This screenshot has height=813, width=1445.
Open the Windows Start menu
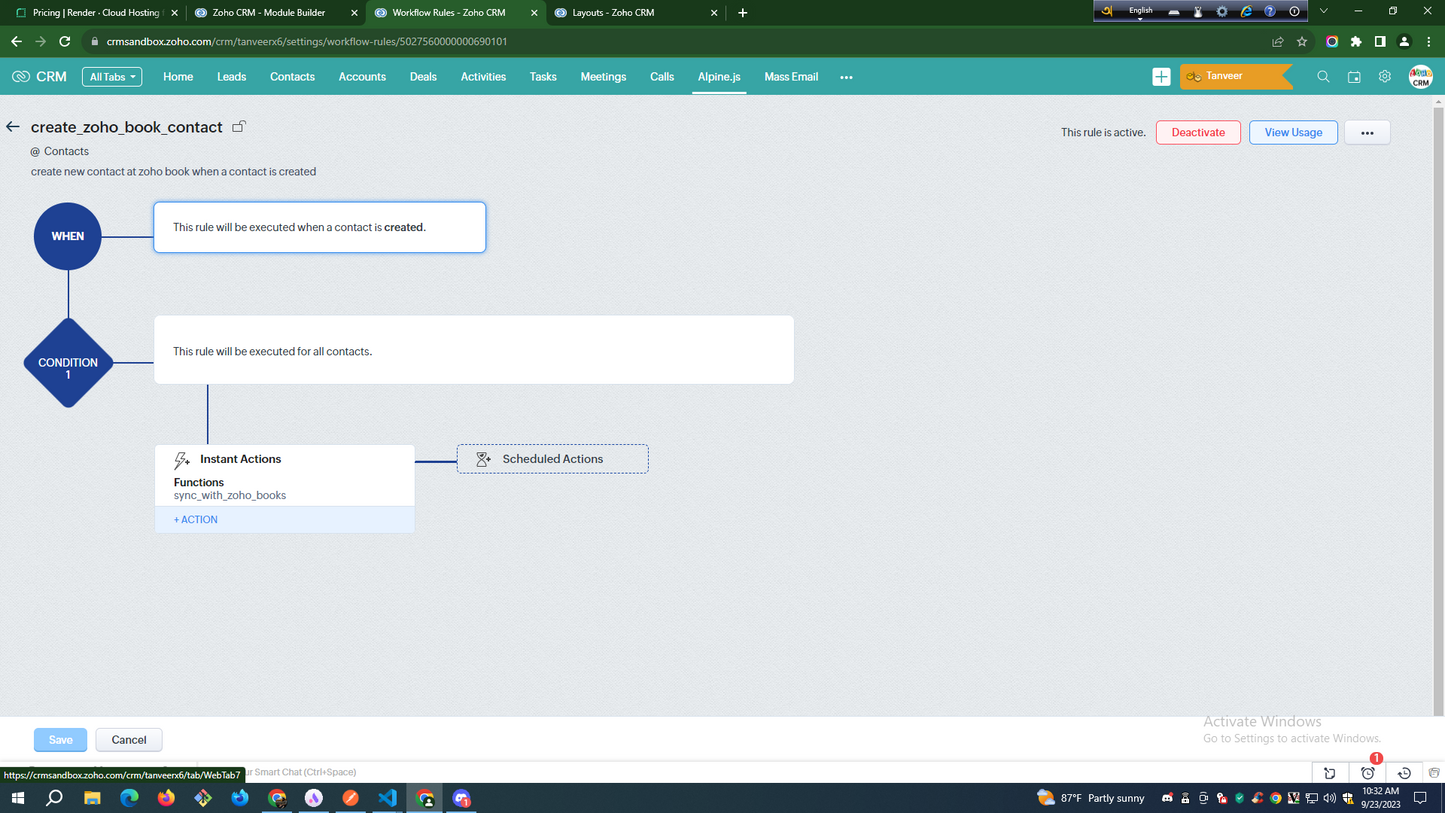(x=17, y=798)
